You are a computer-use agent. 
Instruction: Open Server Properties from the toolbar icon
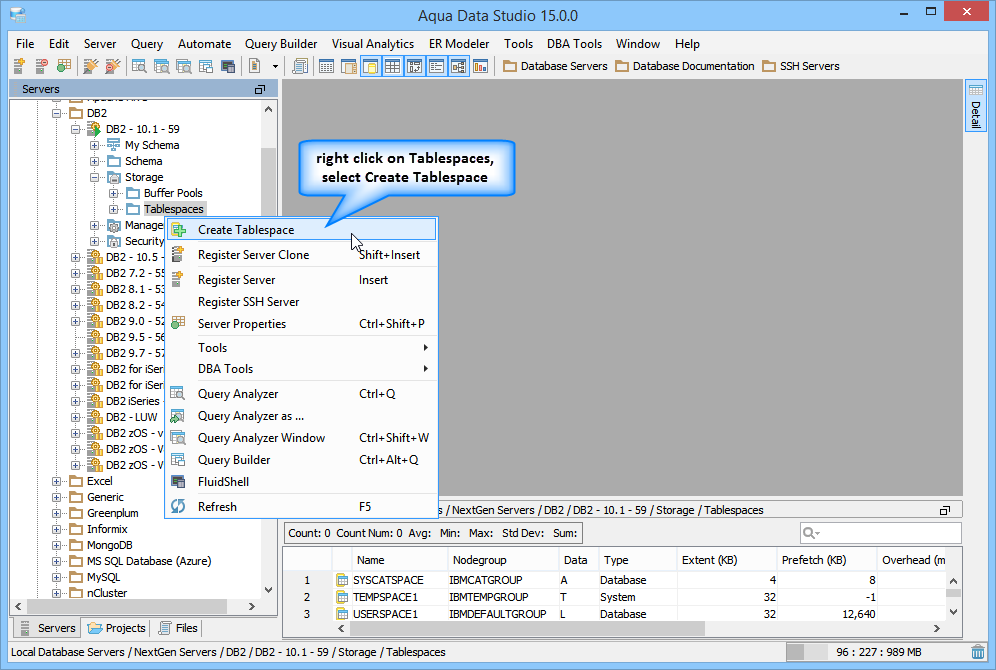64,65
